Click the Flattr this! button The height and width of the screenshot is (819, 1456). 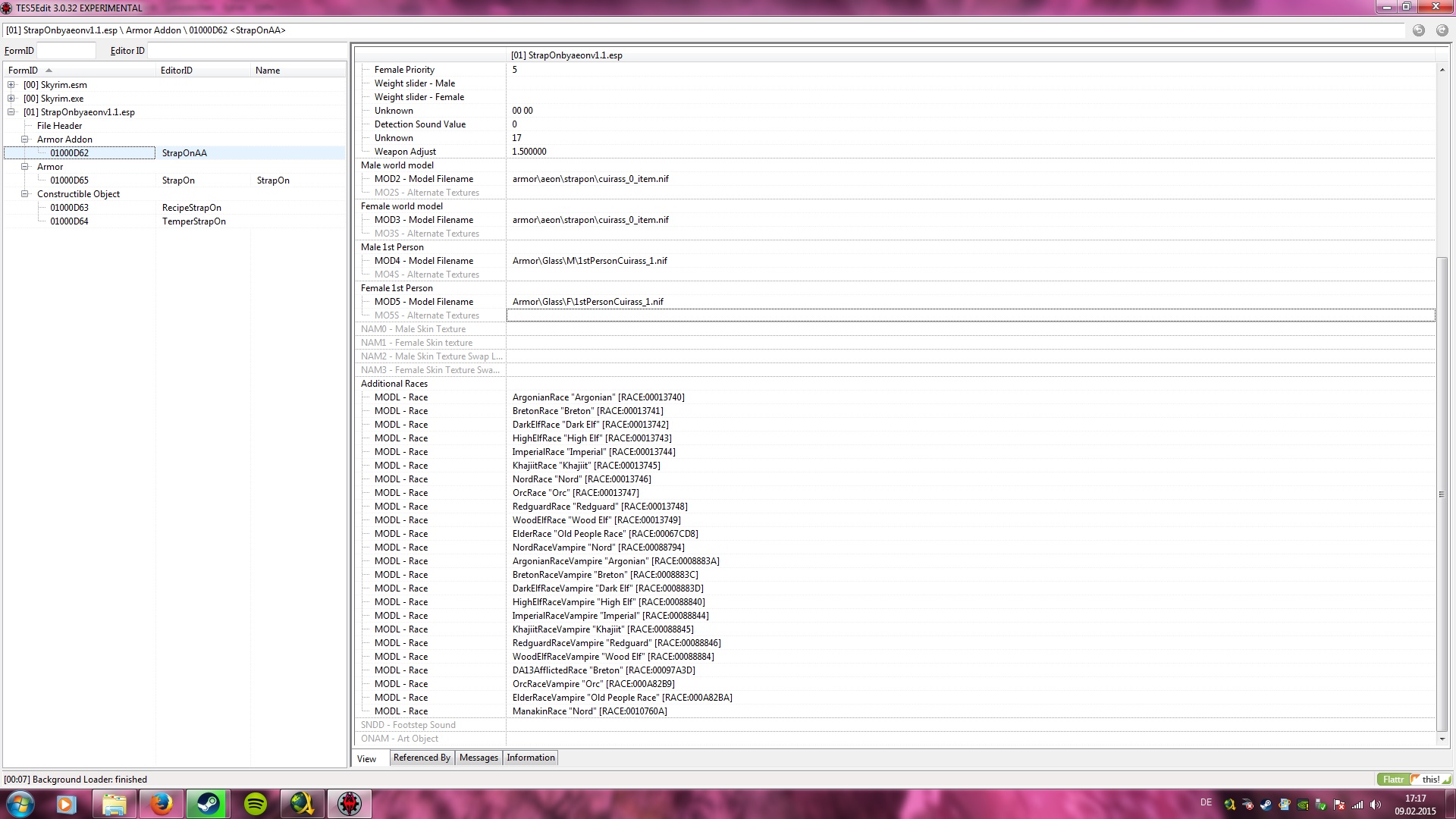[1414, 780]
